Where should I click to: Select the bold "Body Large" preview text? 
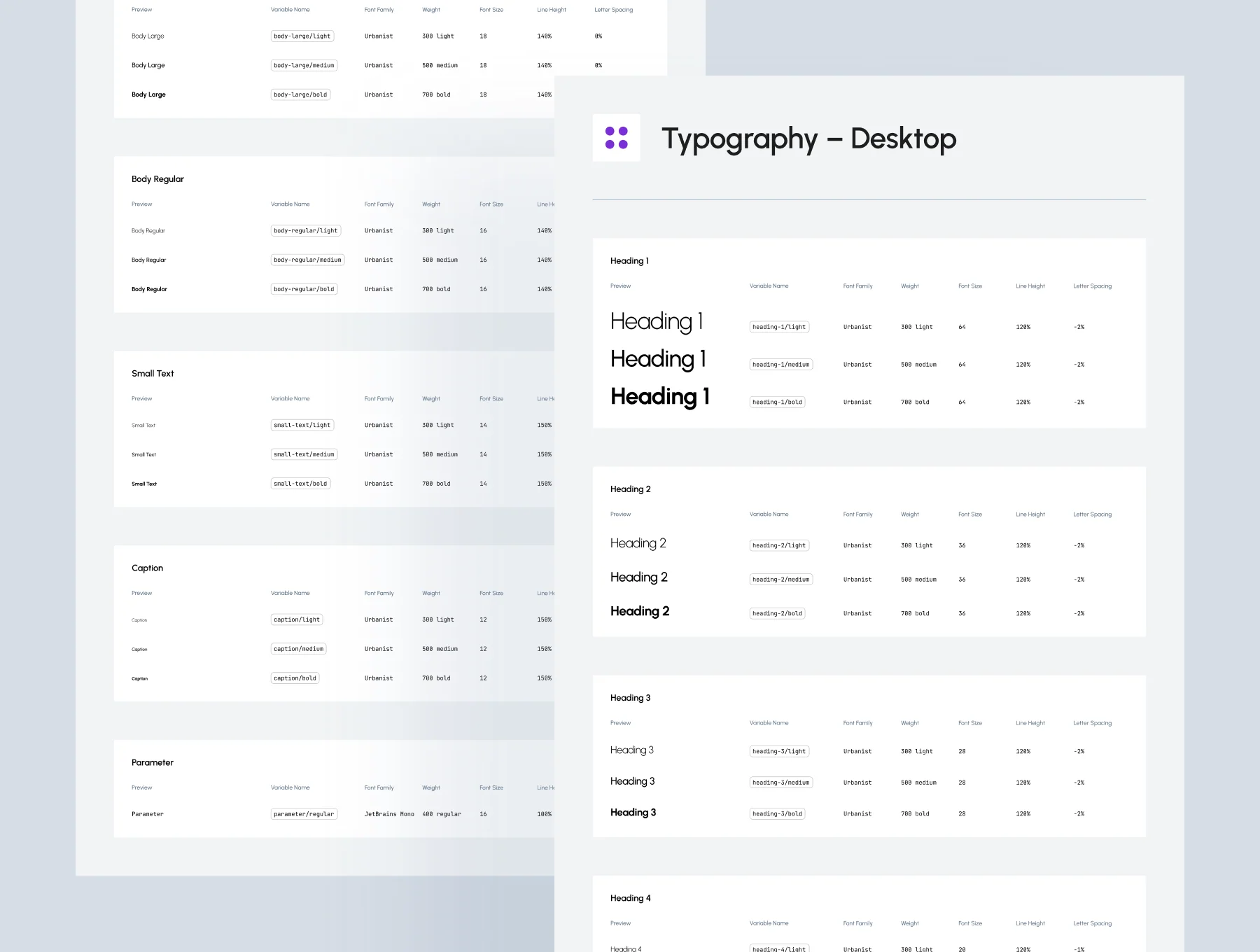[x=148, y=95]
